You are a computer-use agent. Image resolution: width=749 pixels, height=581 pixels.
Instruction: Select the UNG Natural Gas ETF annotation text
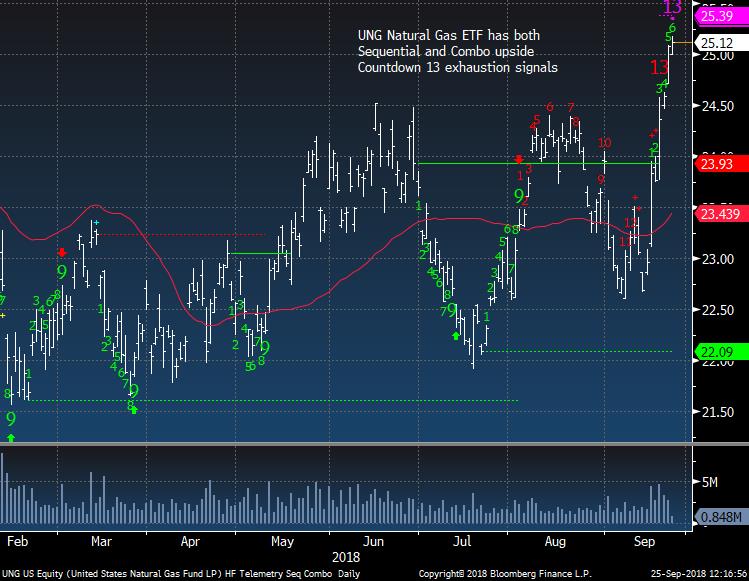457,51
